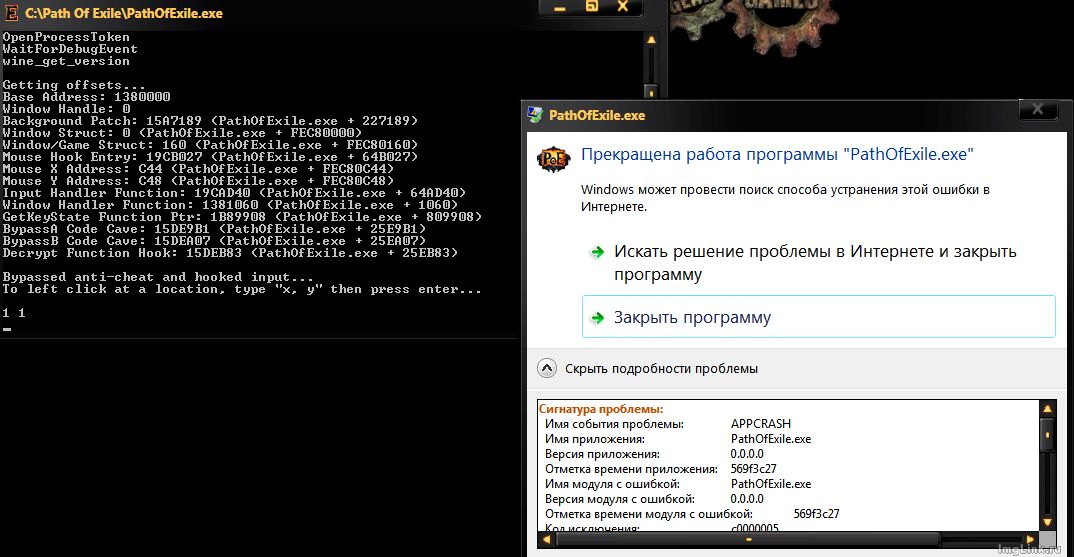Image resolution: width=1074 pixels, height=557 pixels.
Task: Click 'Mouse Hook Entry' console line
Action: pos(210,157)
